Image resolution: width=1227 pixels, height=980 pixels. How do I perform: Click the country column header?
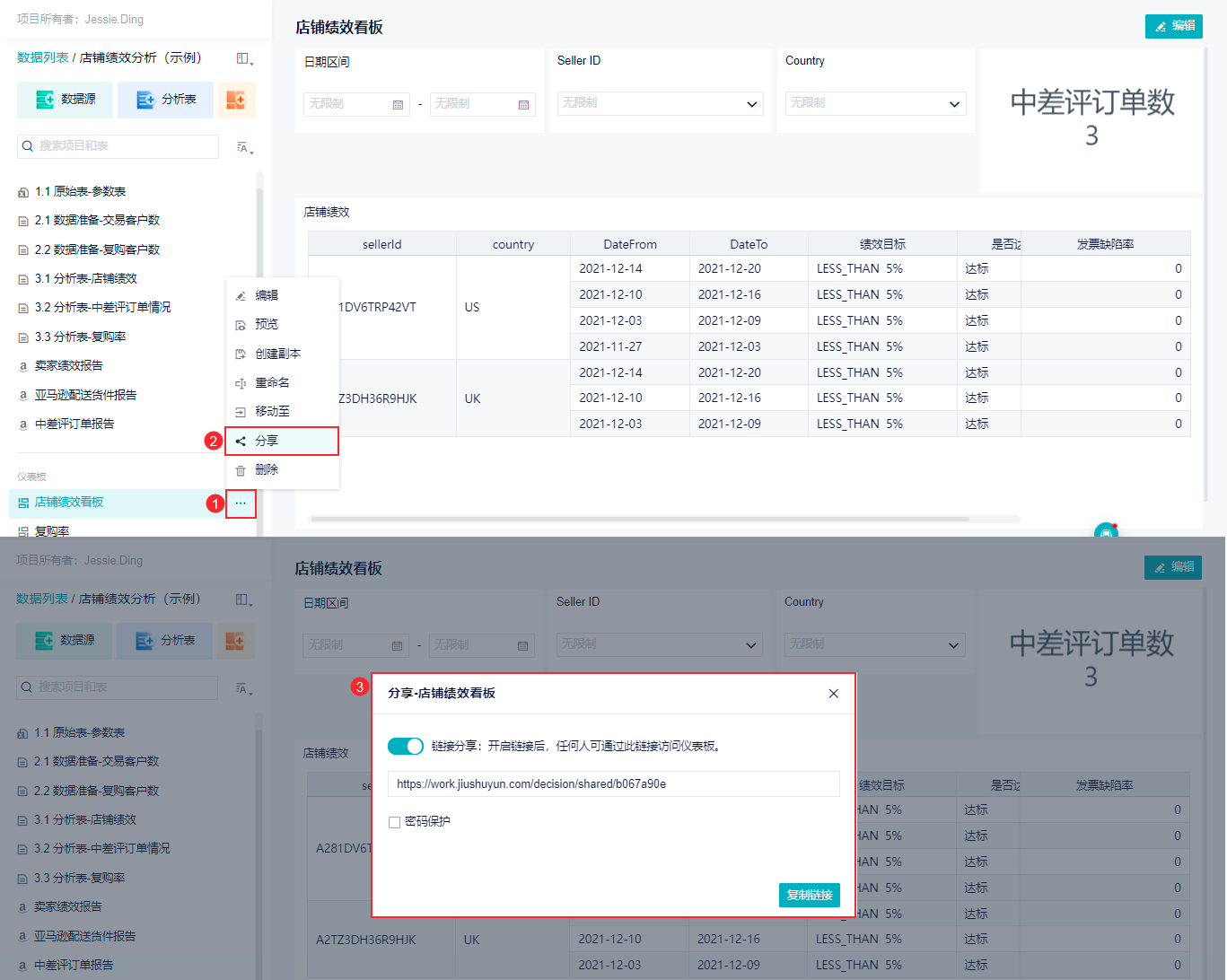point(513,244)
